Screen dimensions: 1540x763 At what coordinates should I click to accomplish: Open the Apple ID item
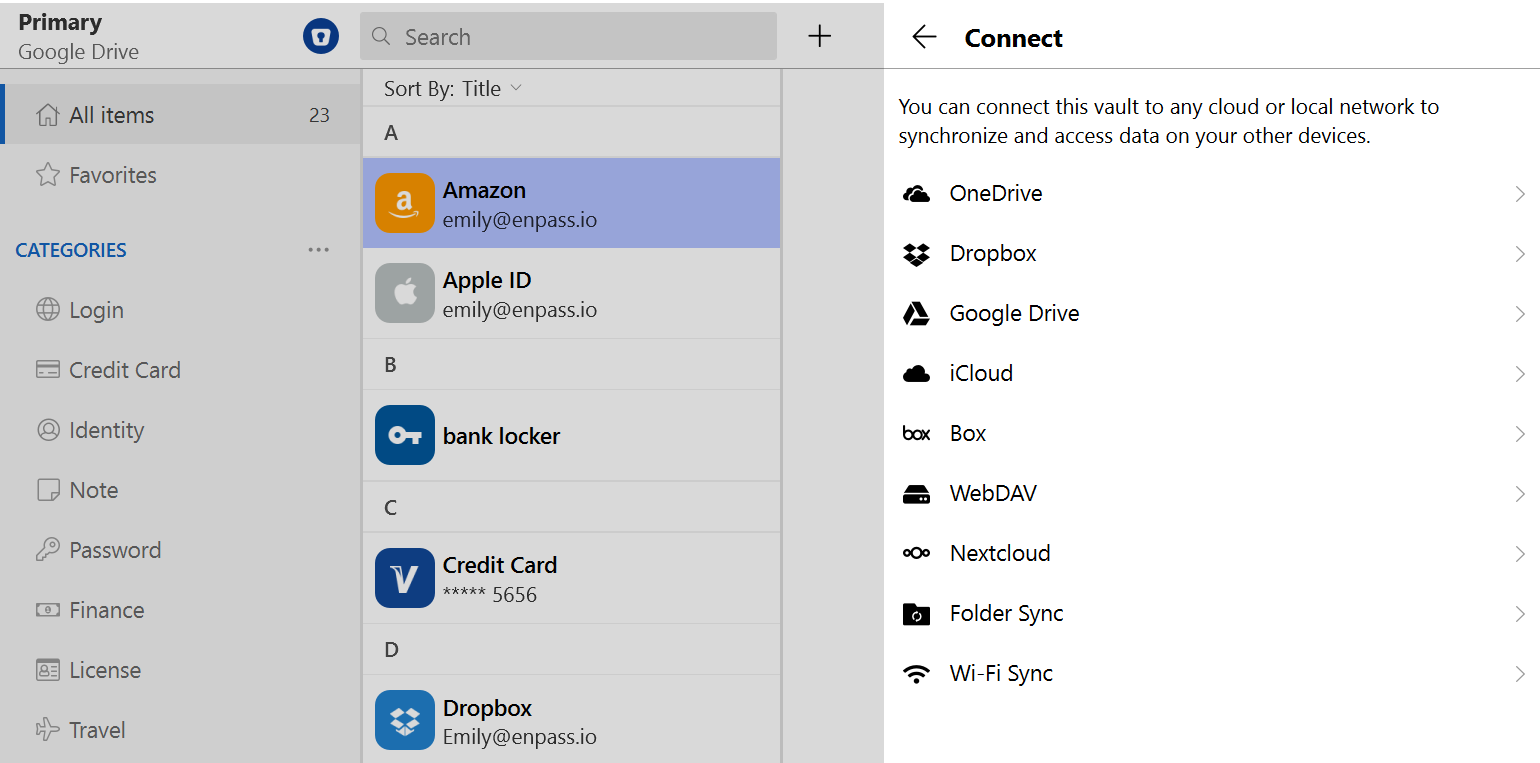(x=571, y=293)
